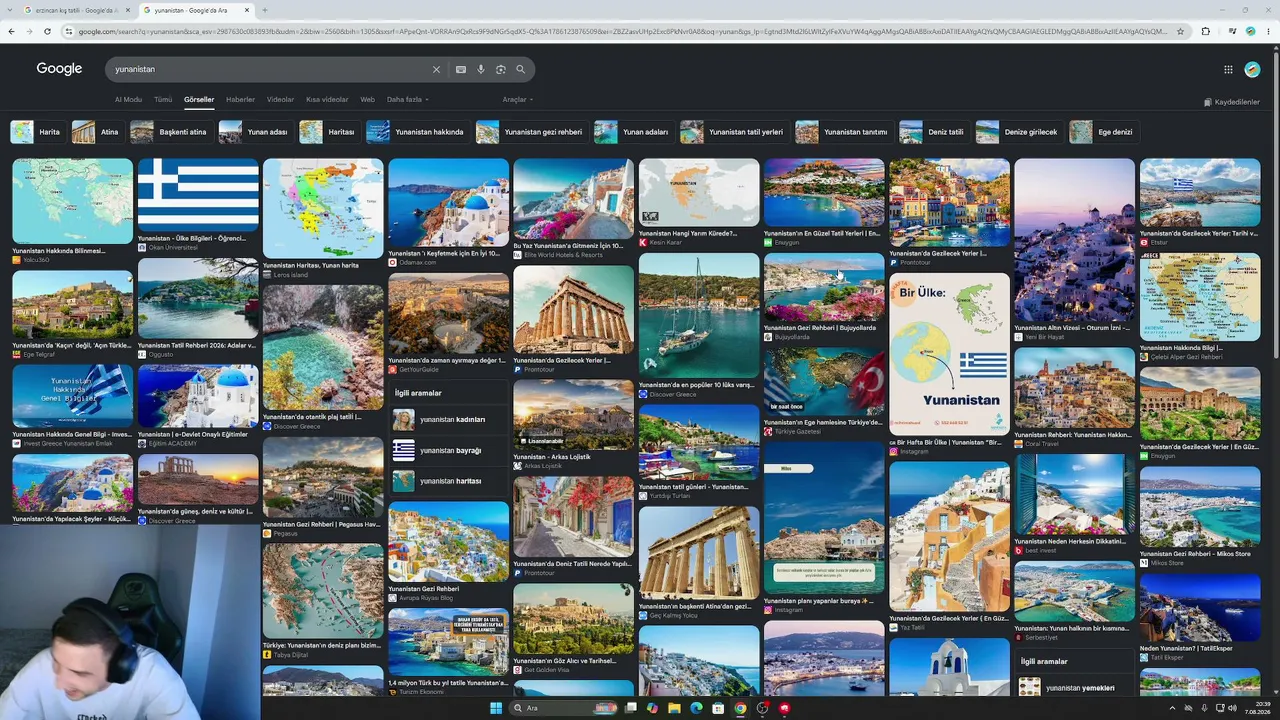Go to the Google logo homepage
The image size is (1280, 720).
59,69
